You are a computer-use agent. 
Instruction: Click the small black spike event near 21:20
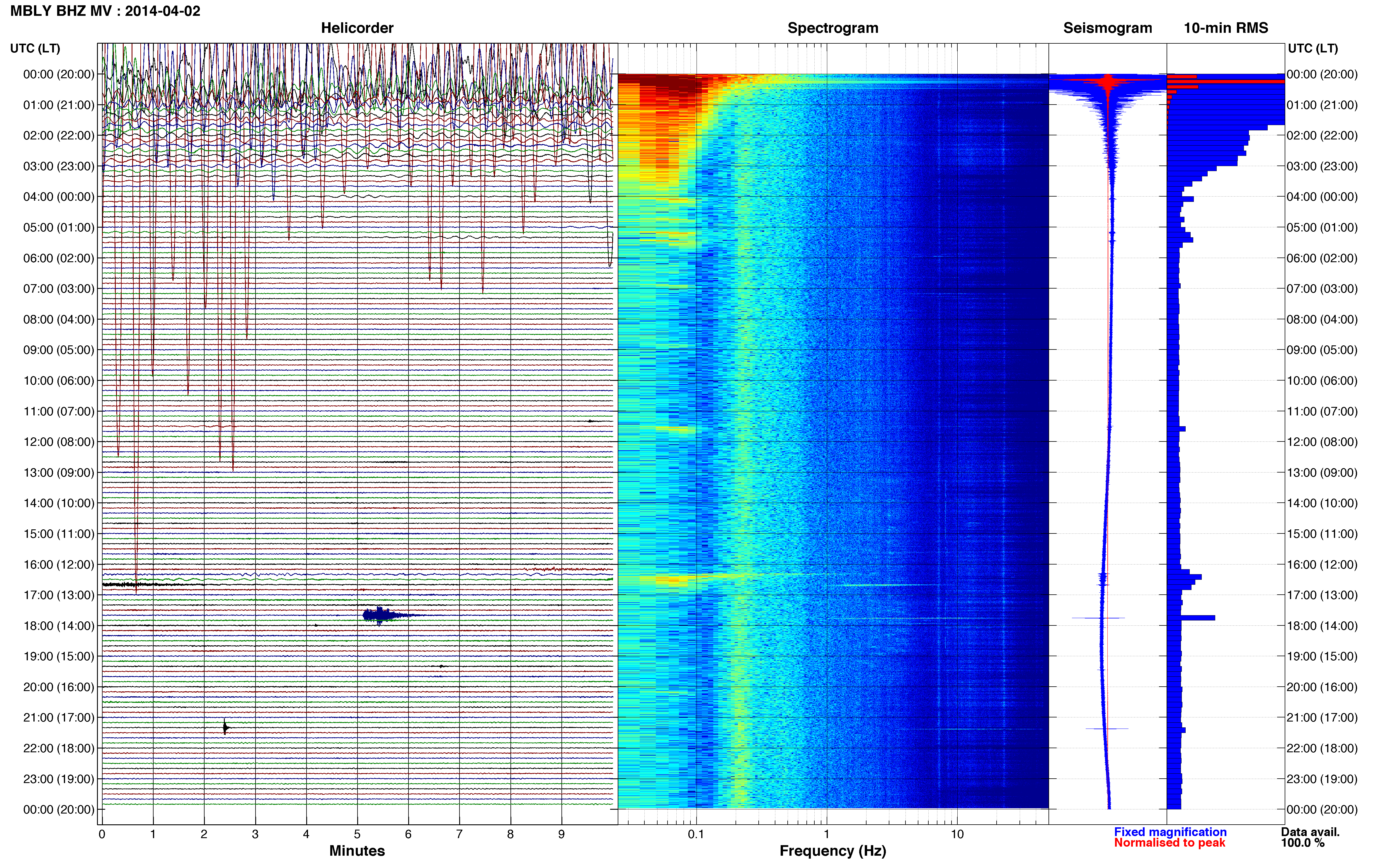(x=225, y=727)
